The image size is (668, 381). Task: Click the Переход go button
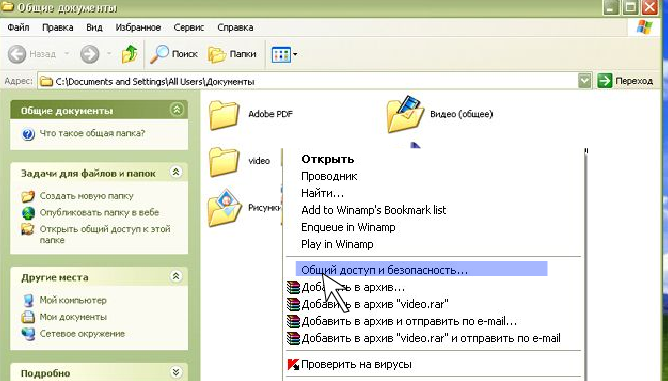click(625, 81)
